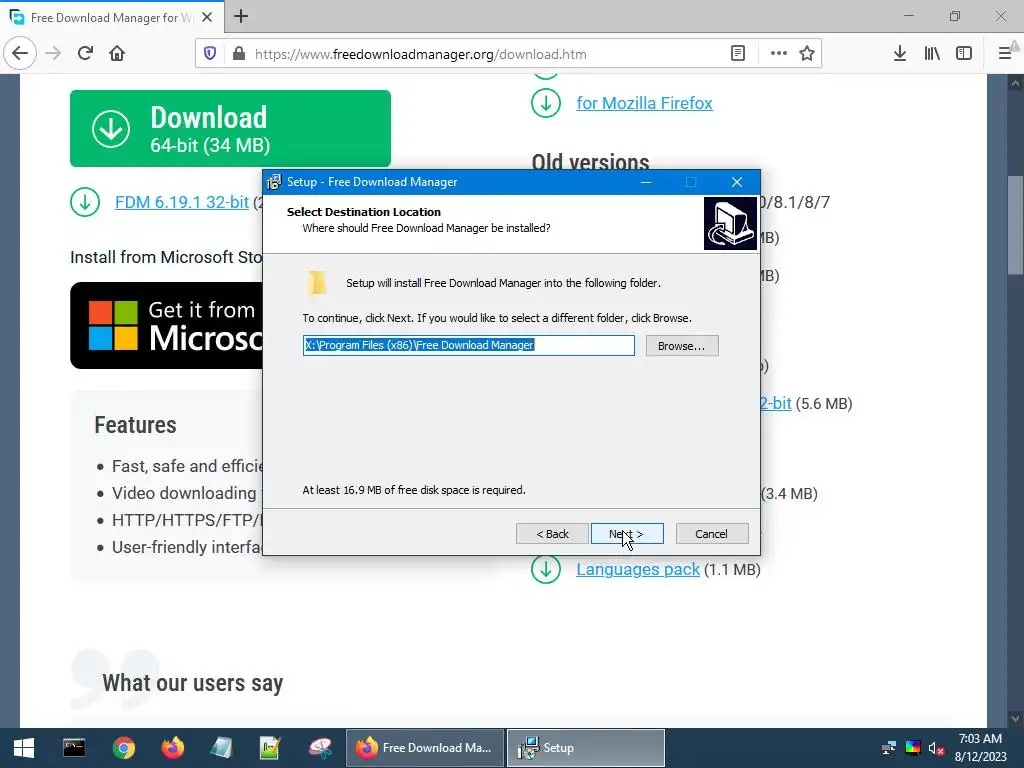Open the Browse folder dialog

[x=682, y=345]
